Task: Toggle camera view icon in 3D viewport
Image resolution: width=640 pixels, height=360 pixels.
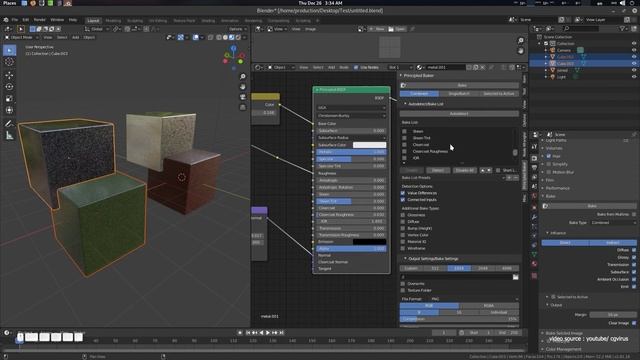Action: [243, 97]
